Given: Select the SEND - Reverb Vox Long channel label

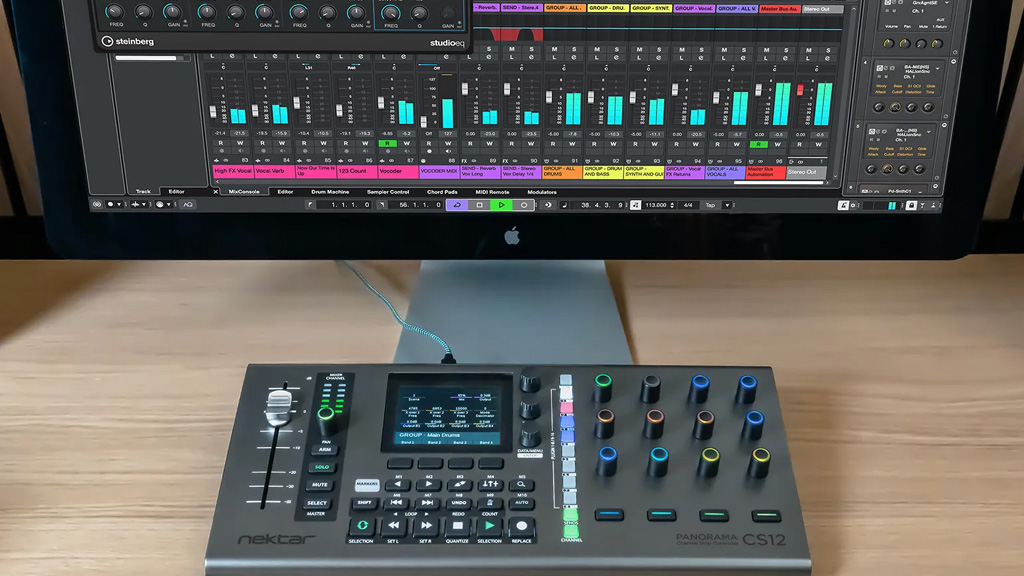Looking at the screenshot, I should point(480,172).
